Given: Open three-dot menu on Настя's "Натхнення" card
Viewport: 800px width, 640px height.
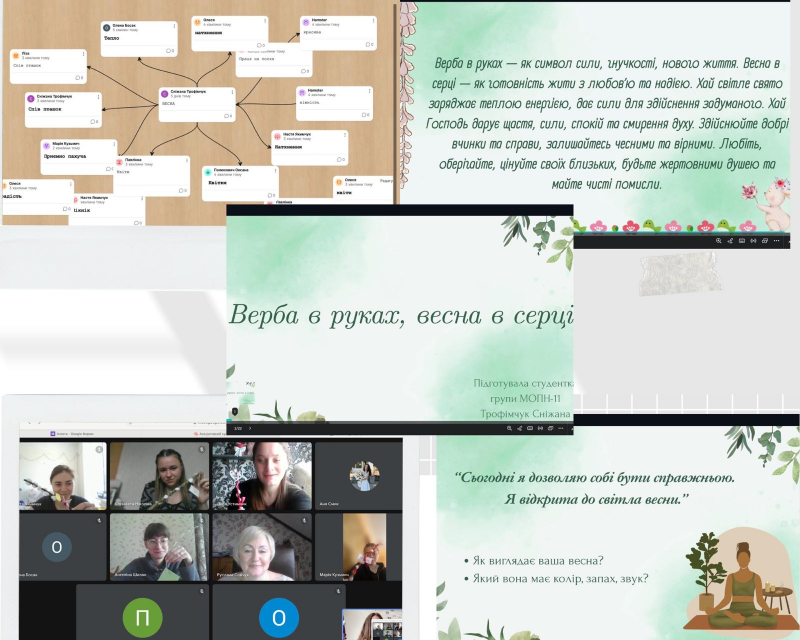Looking at the screenshot, I should coord(345,135).
